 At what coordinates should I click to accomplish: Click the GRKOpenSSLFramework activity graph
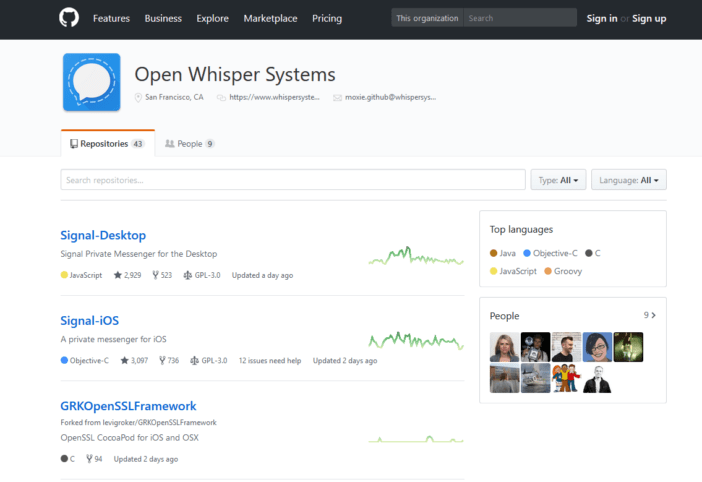416,439
